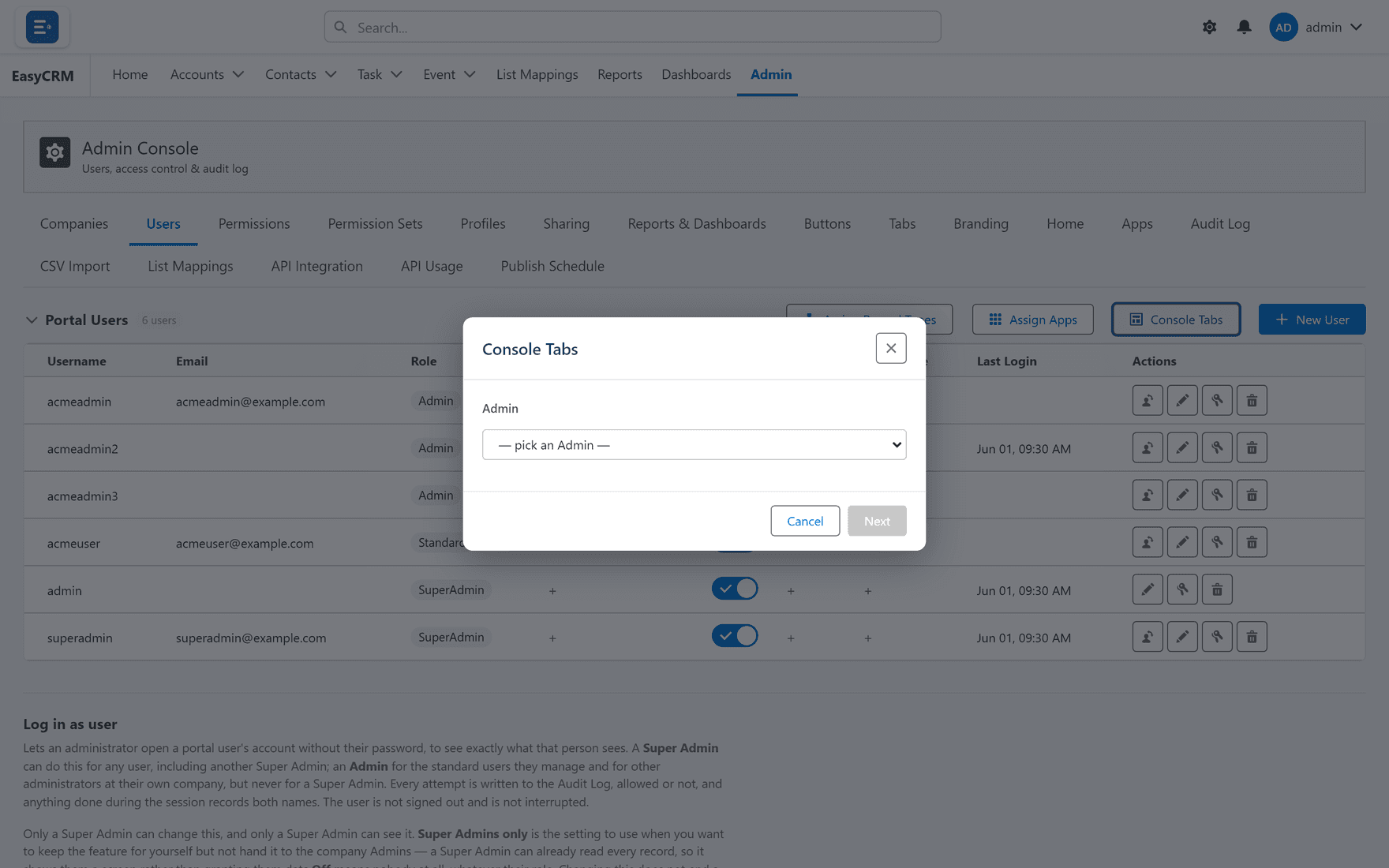Edit acmeadmin3 with the pencil icon
Image resolution: width=1389 pixels, height=868 pixels.
tap(1182, 495)
